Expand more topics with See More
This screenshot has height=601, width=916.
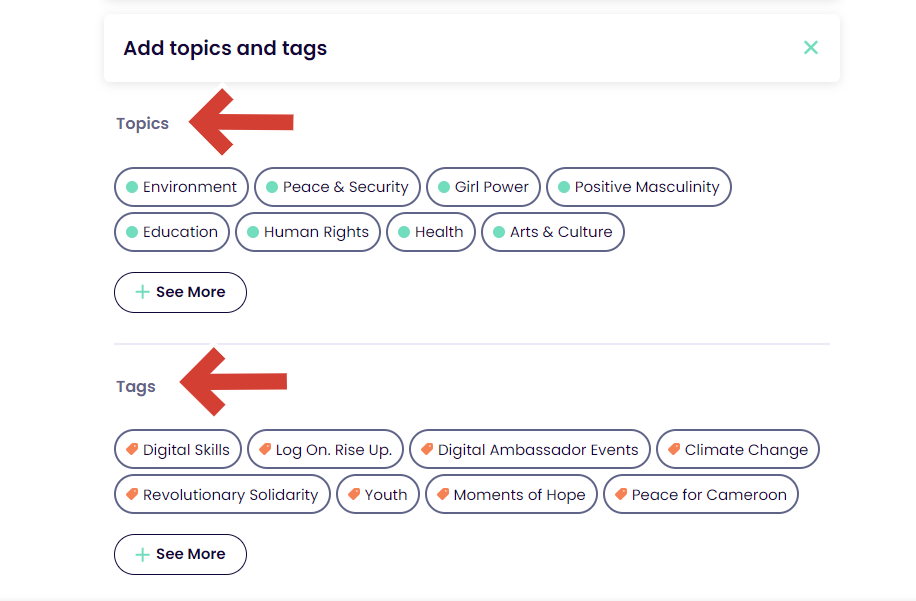[180, 292]
